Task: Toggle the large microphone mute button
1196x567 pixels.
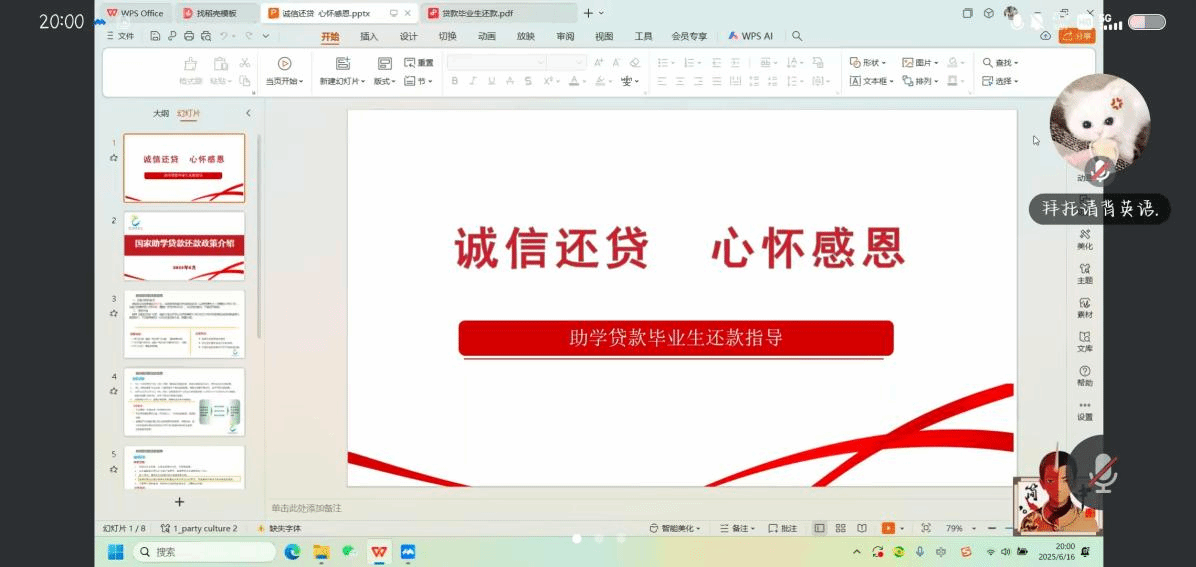Action: click(x=1103, y=471)
